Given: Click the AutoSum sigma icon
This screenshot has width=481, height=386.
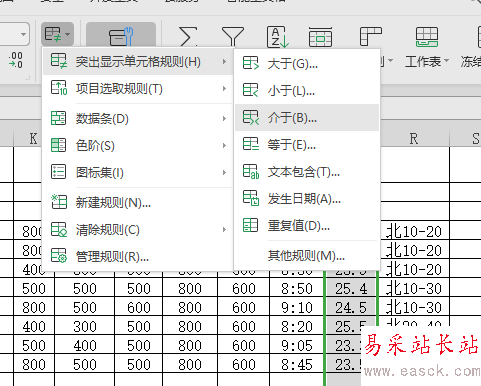Looking at the screenshot, I should [188, 36].
